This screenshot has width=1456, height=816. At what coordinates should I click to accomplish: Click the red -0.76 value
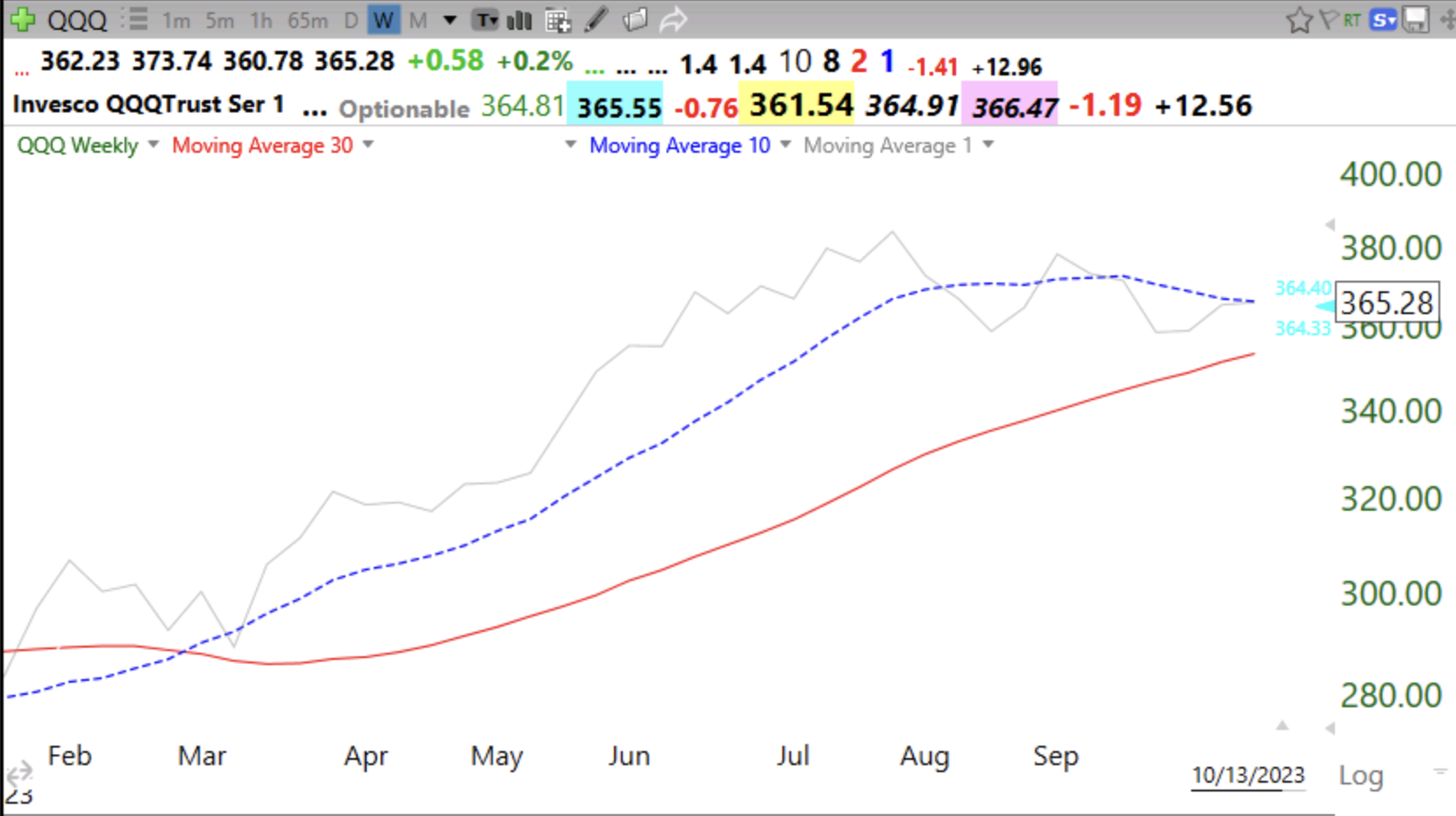point(706,108)
